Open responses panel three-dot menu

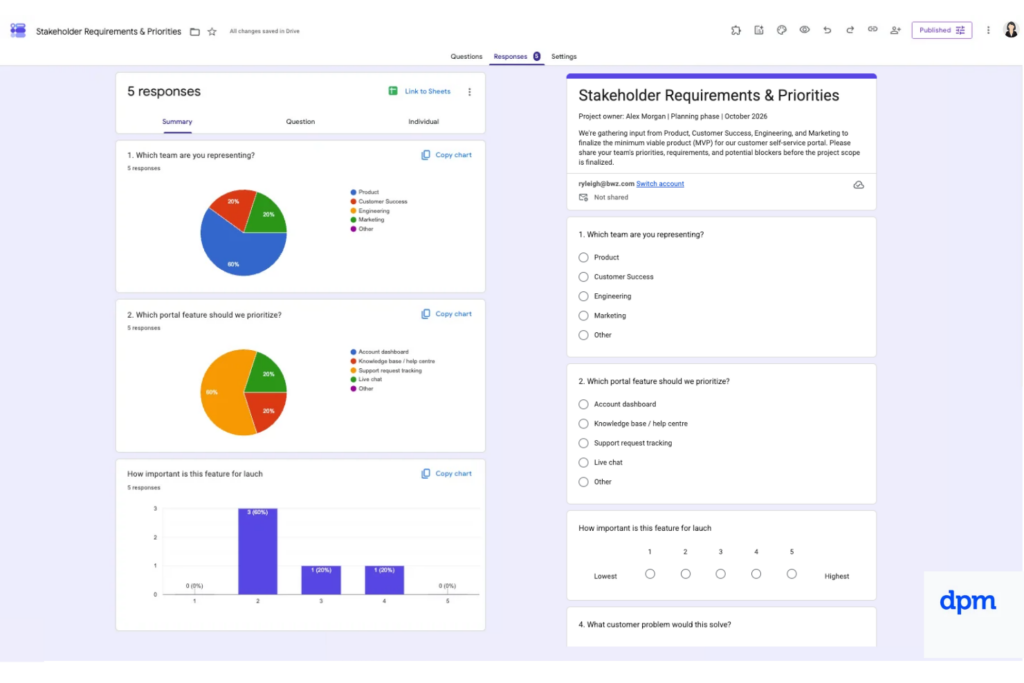(470, 92)
